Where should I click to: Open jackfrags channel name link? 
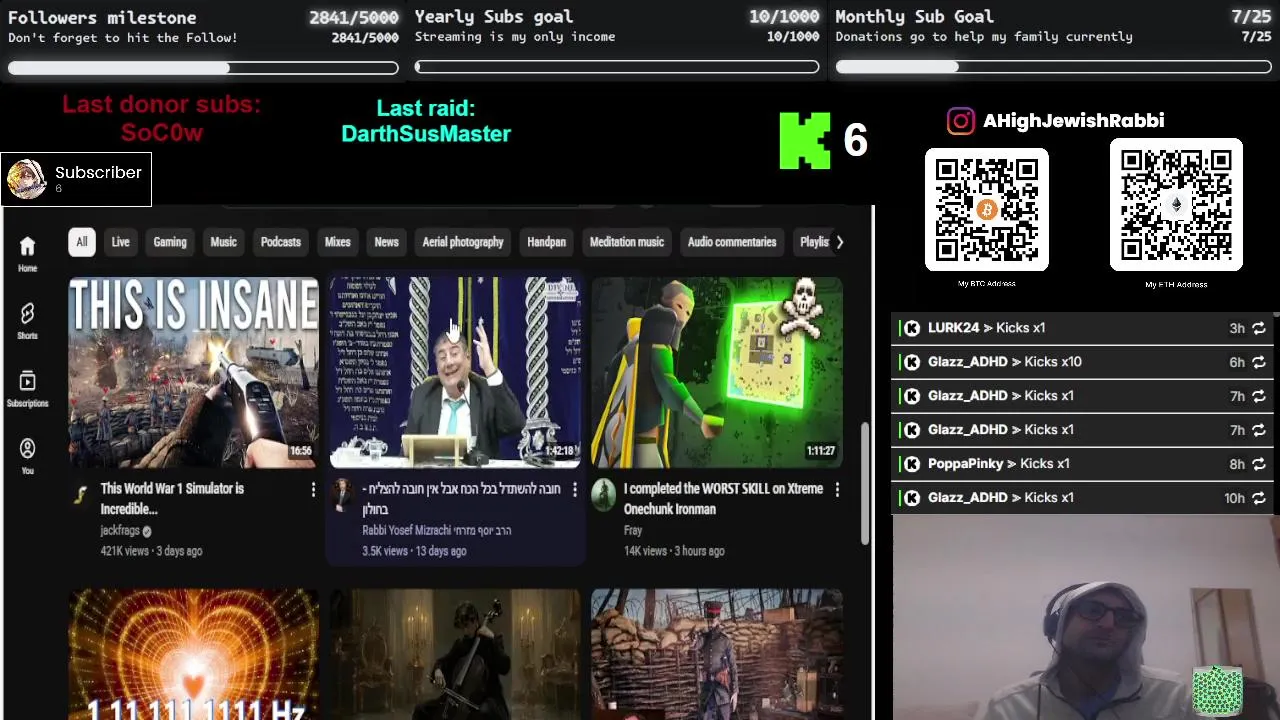click(120, 531)
